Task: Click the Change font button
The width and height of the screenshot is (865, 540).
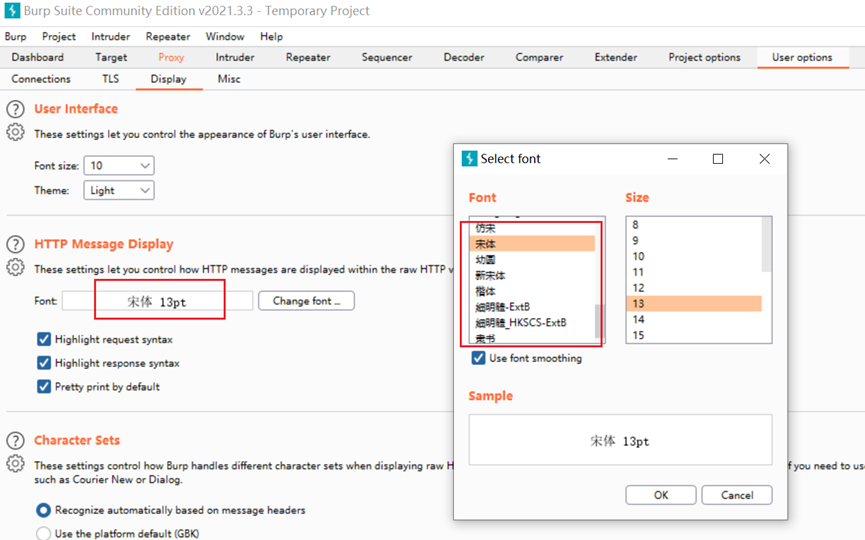Action: [306, 301]
